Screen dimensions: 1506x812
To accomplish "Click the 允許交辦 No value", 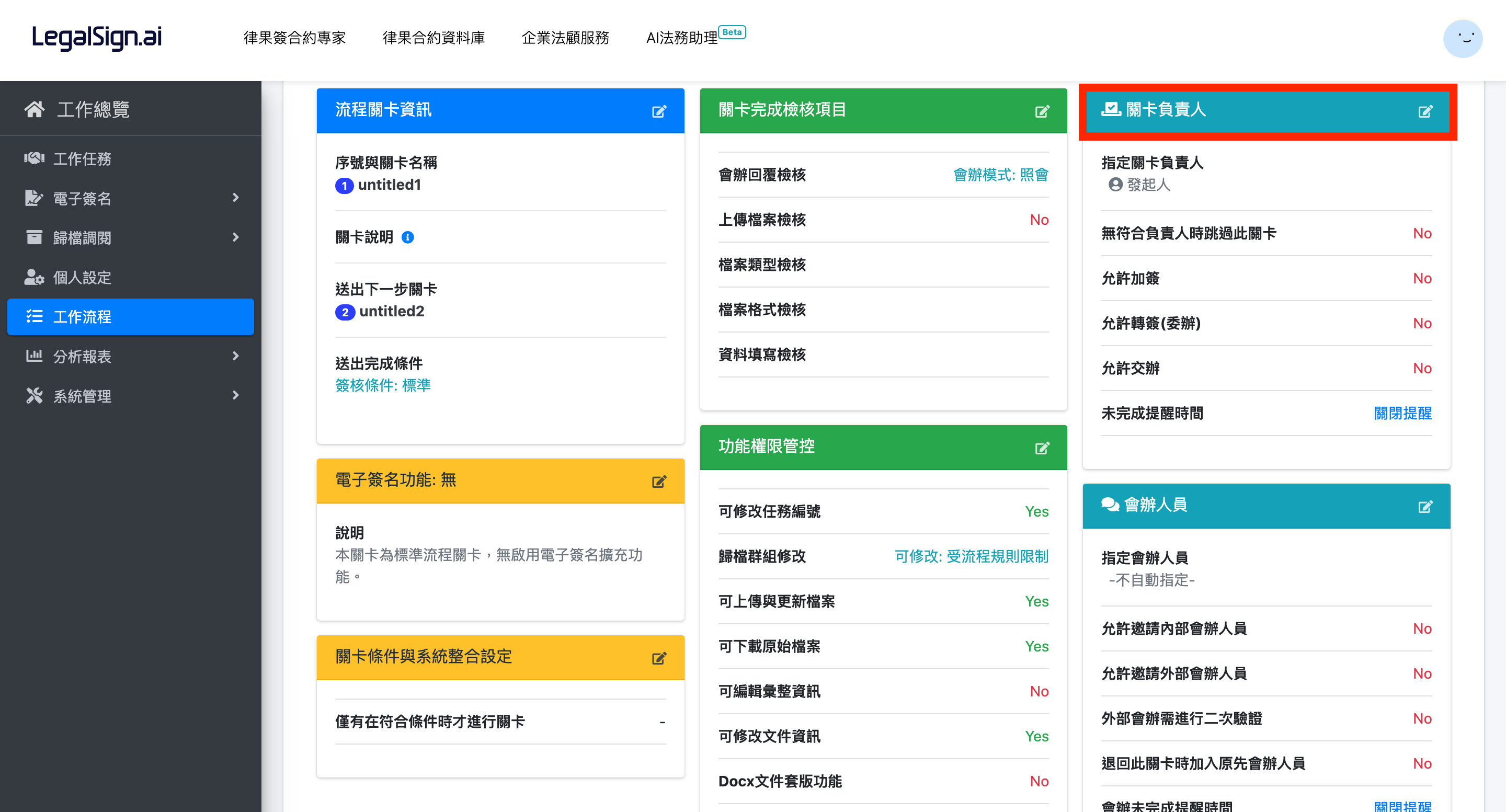I will click(1422, 369).
